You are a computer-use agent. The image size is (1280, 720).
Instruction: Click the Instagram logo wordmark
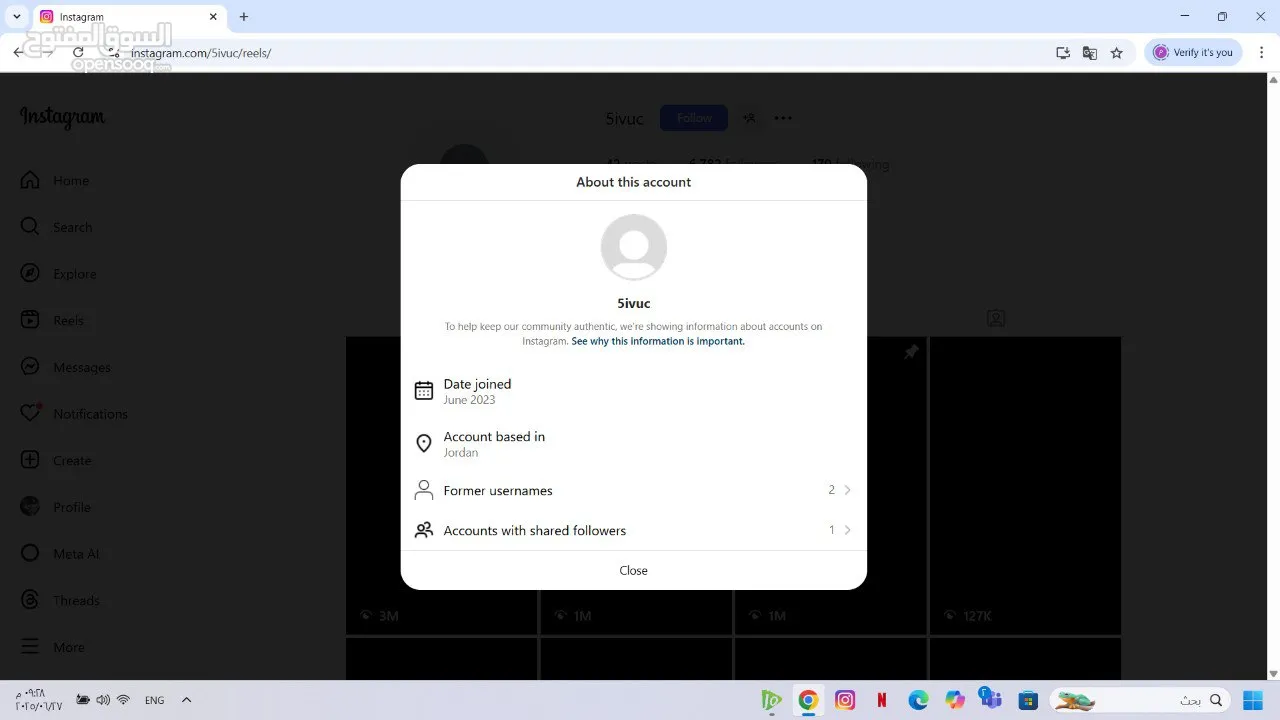coord(62,118)
